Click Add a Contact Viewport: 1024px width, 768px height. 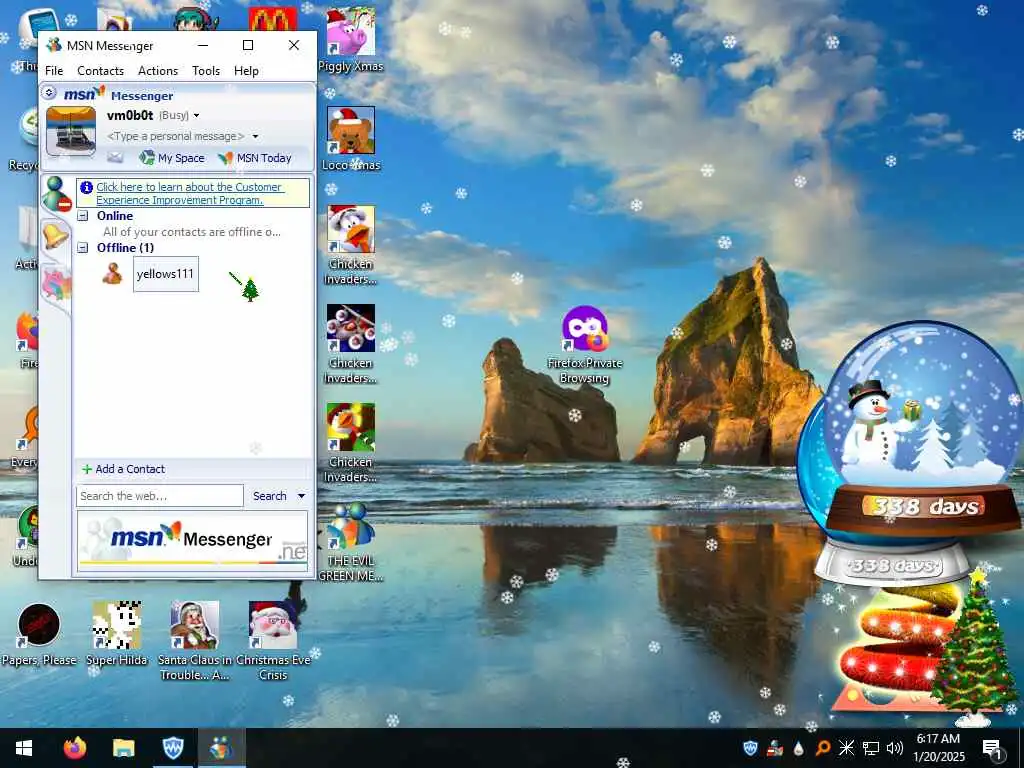pos(123,469)
